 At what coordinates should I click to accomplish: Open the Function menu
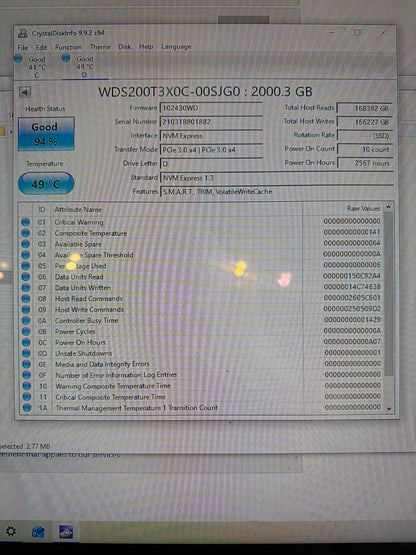click(68, 47)
